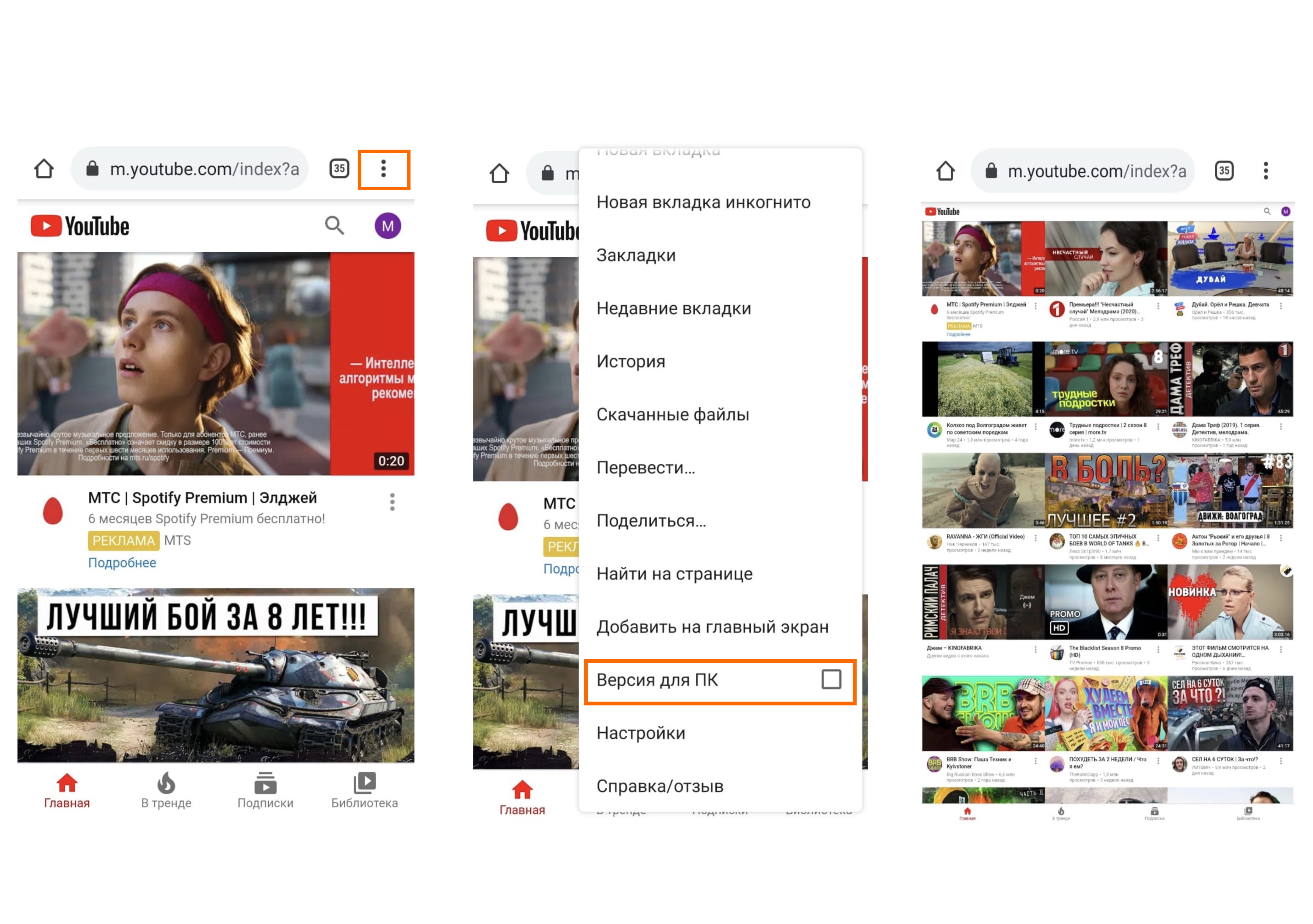
Task: Open the BRB Show thumbnail in right screen
Action: point(983,713)
